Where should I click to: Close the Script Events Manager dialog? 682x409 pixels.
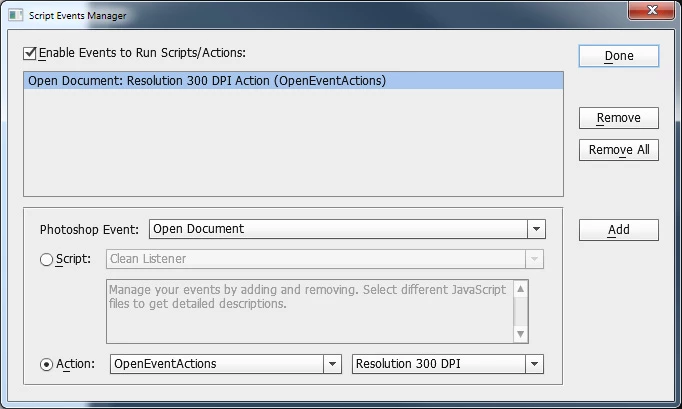[652, 10]
